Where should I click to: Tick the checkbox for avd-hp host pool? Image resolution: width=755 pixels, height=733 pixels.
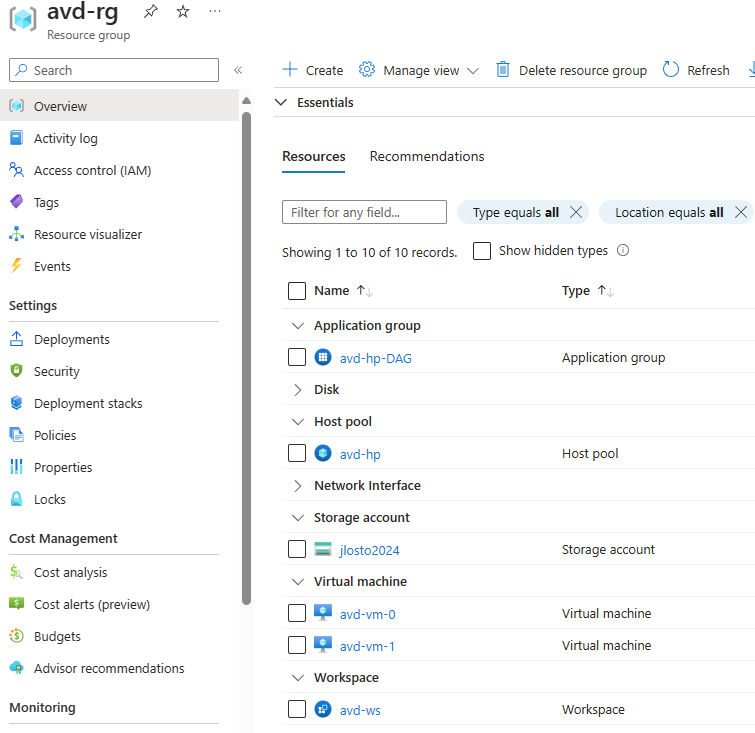click(297, 453)
